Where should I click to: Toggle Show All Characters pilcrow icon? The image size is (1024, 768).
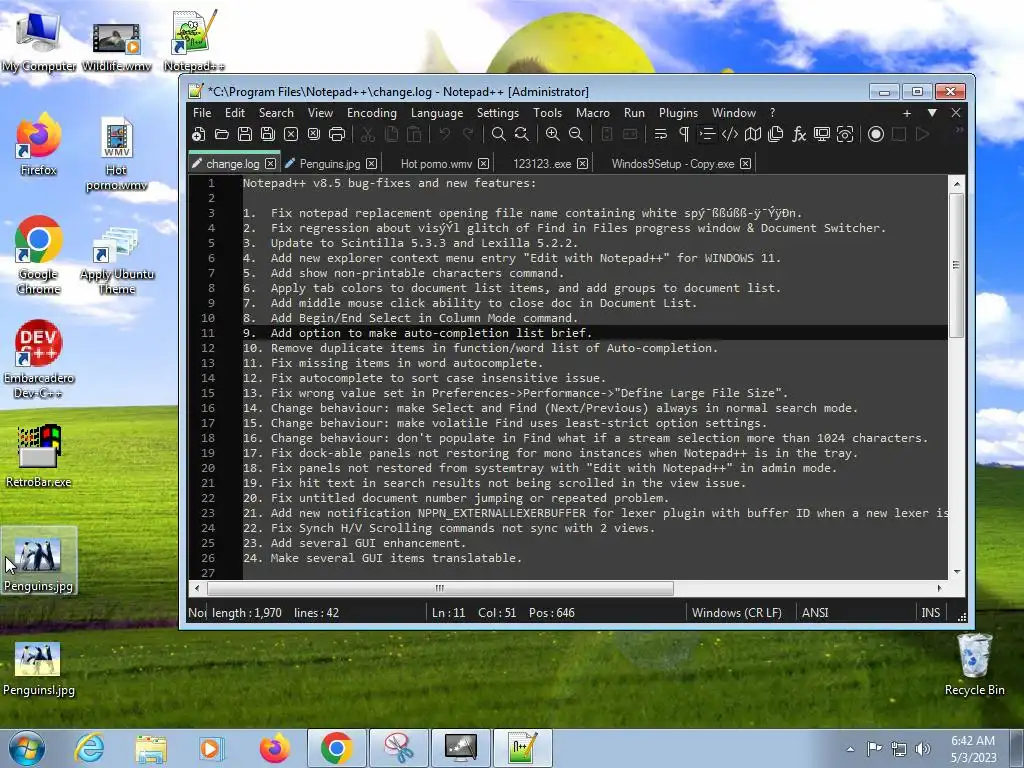coord(684,135)
